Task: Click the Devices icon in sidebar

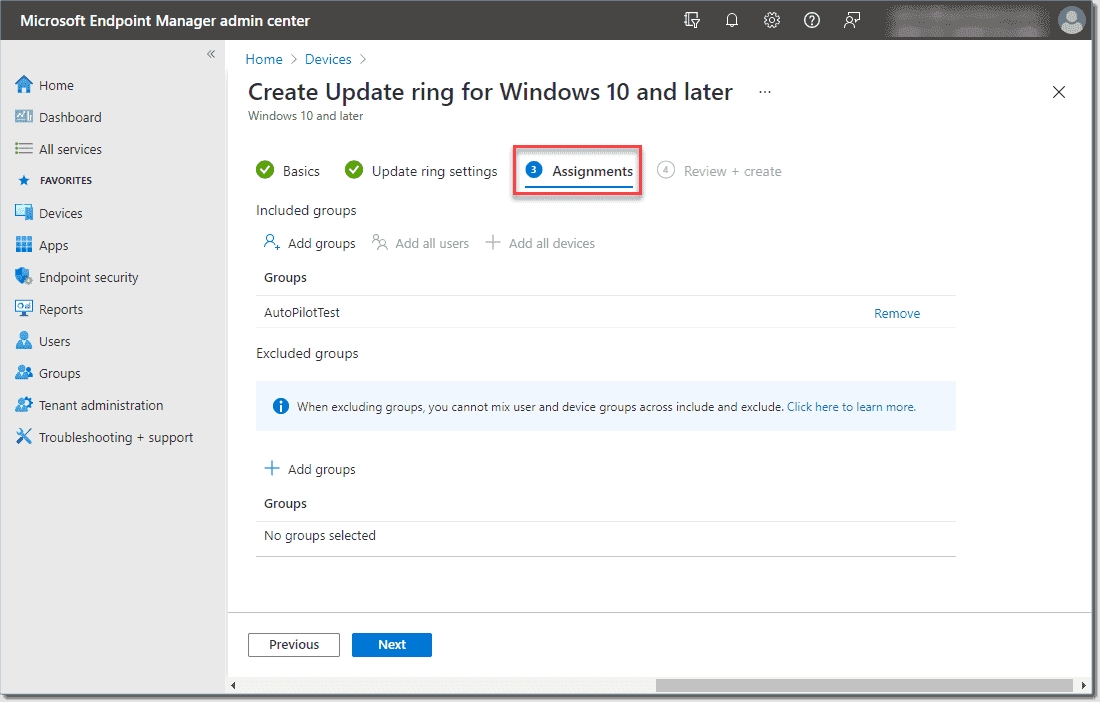Action: pos(24,212)
